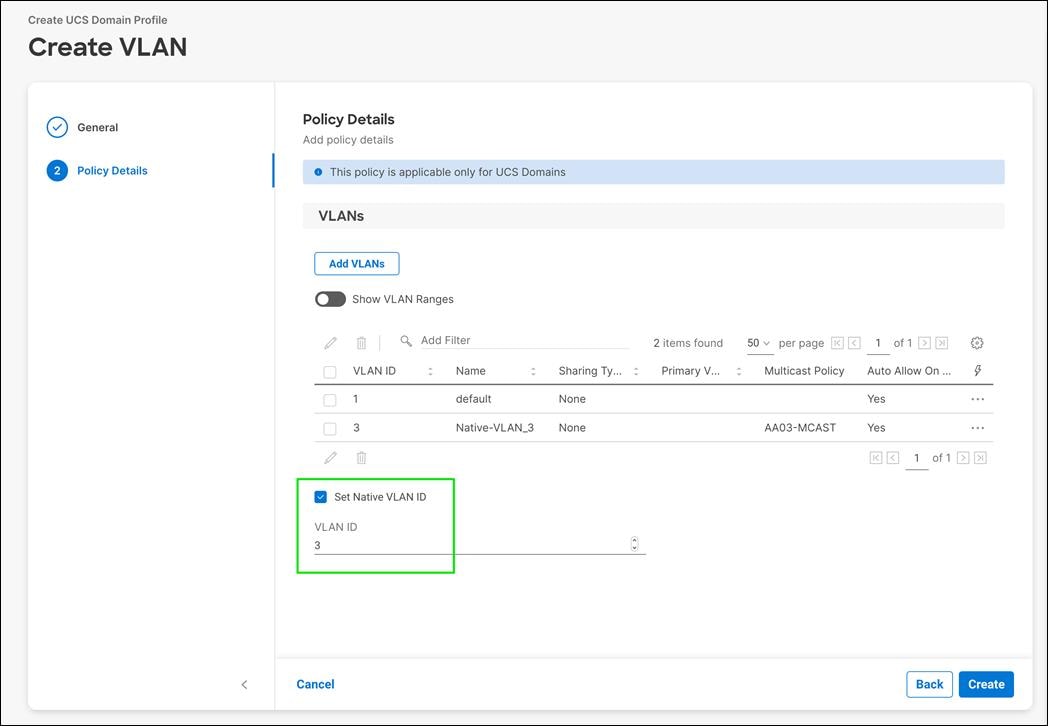The image size is (1048, 726).
Task: Collapse the left panel using the chevron
Action: point(244,684)
